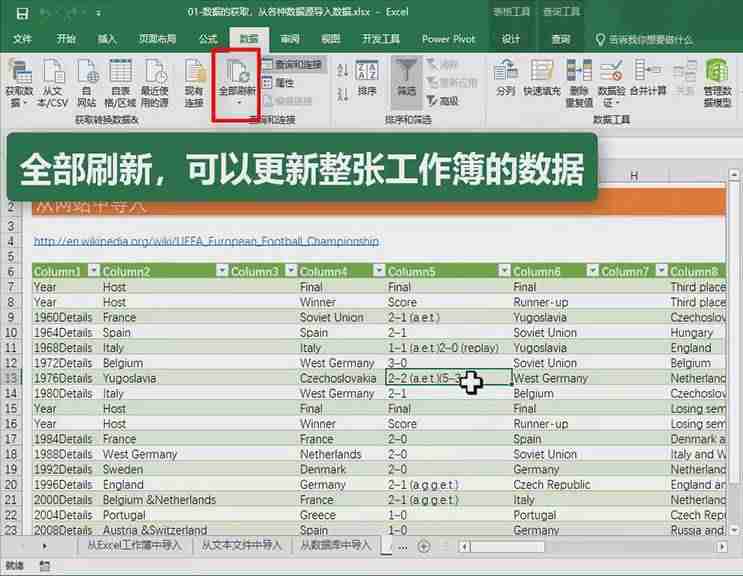
Task: Open Column3 filter dropdown
Action: click(291, 270)
